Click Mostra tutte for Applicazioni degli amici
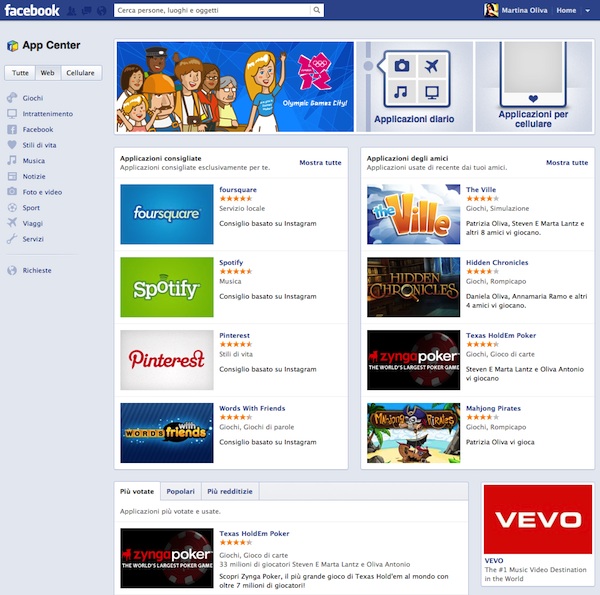Viewport: 600px width, 595px height. (567, 163)
